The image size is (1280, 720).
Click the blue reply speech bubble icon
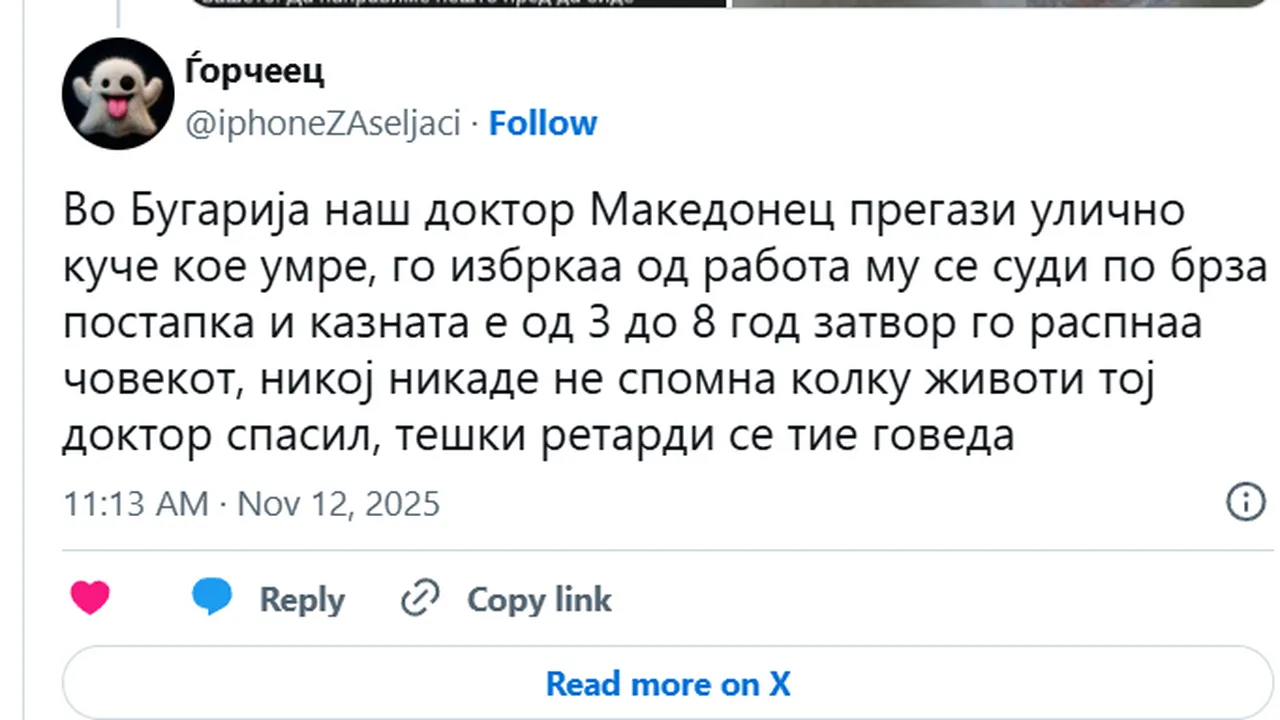pos(211,597)
